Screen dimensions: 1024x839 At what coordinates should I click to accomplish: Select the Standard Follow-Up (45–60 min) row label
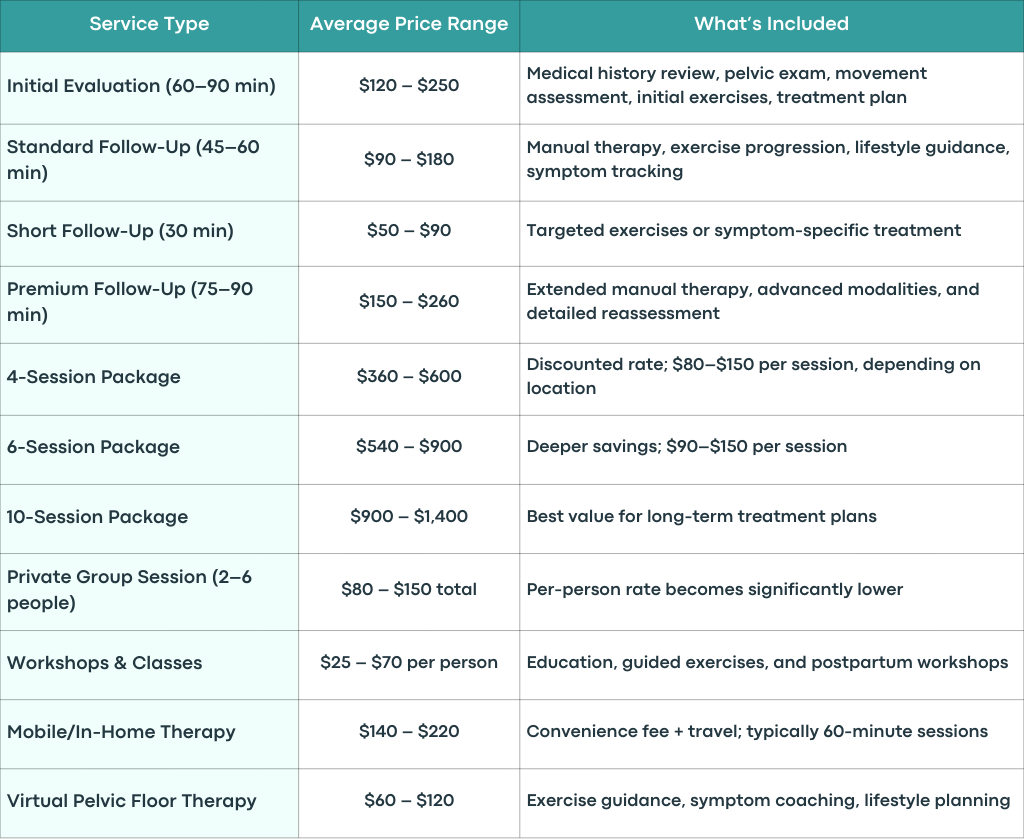coord(149,163)
